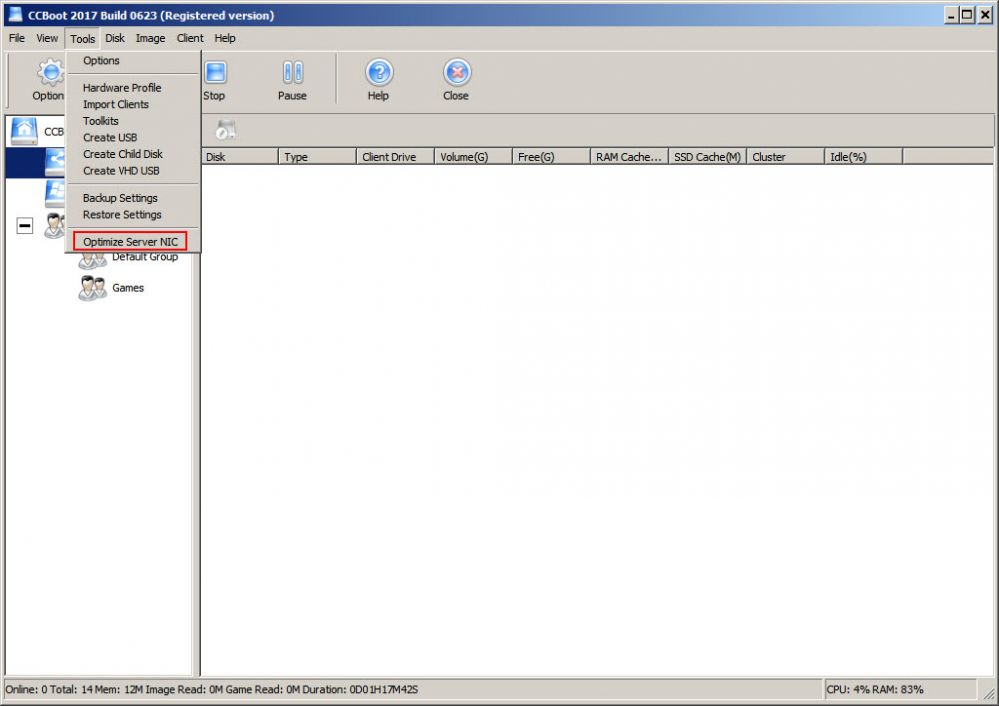This screenshot has height=706, width=999.
Task: Click the CPU and RAM status text
Action: [875, 689]
